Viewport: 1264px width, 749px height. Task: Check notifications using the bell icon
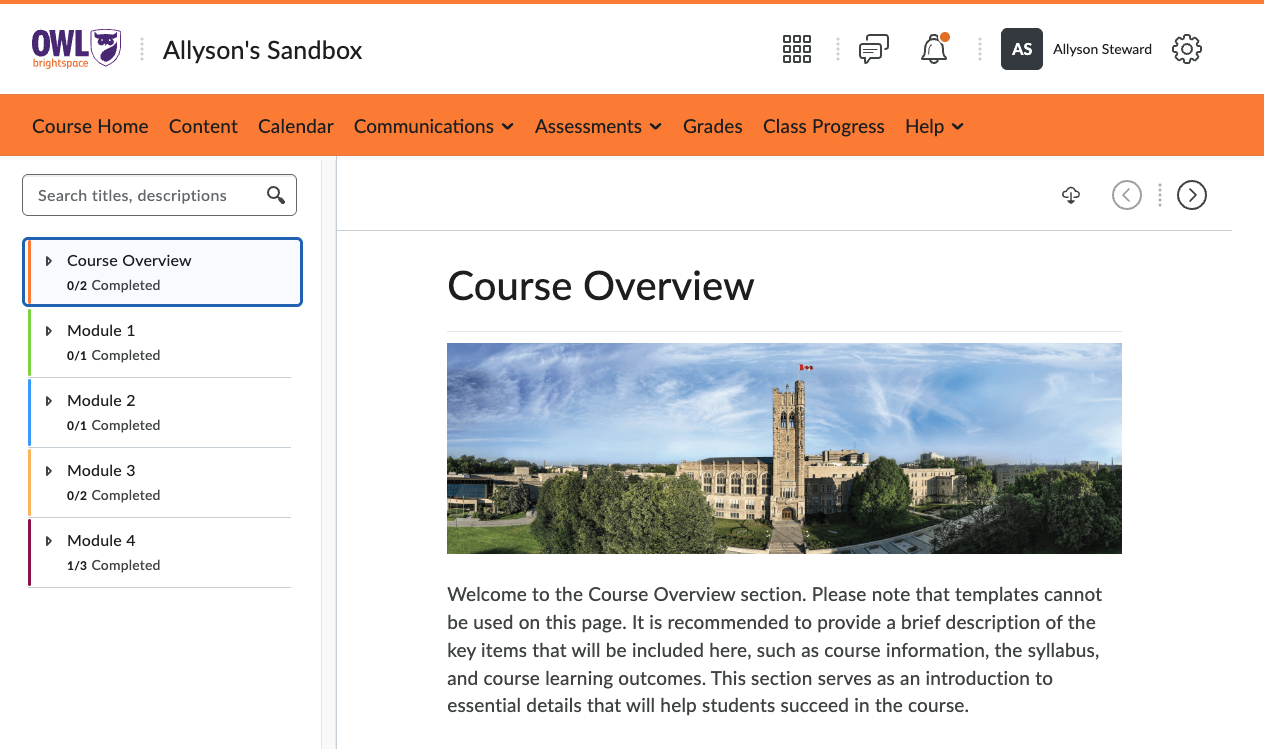[x=933, y=48]
